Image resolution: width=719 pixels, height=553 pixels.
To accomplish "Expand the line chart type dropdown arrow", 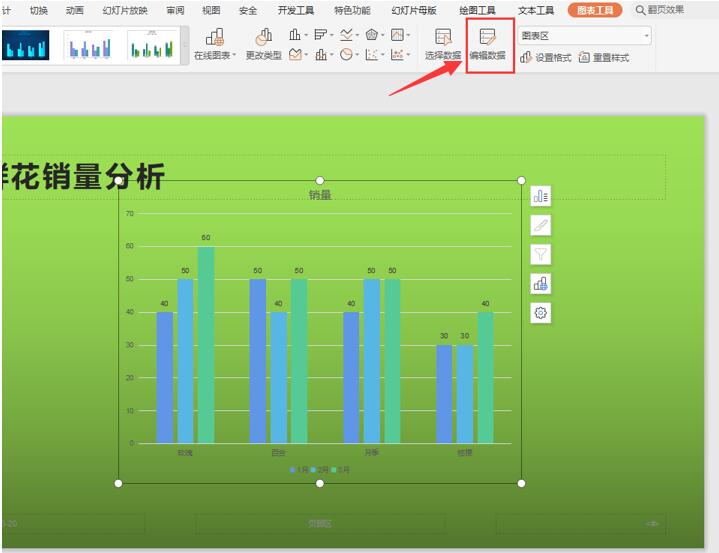I will pos(357,35).
